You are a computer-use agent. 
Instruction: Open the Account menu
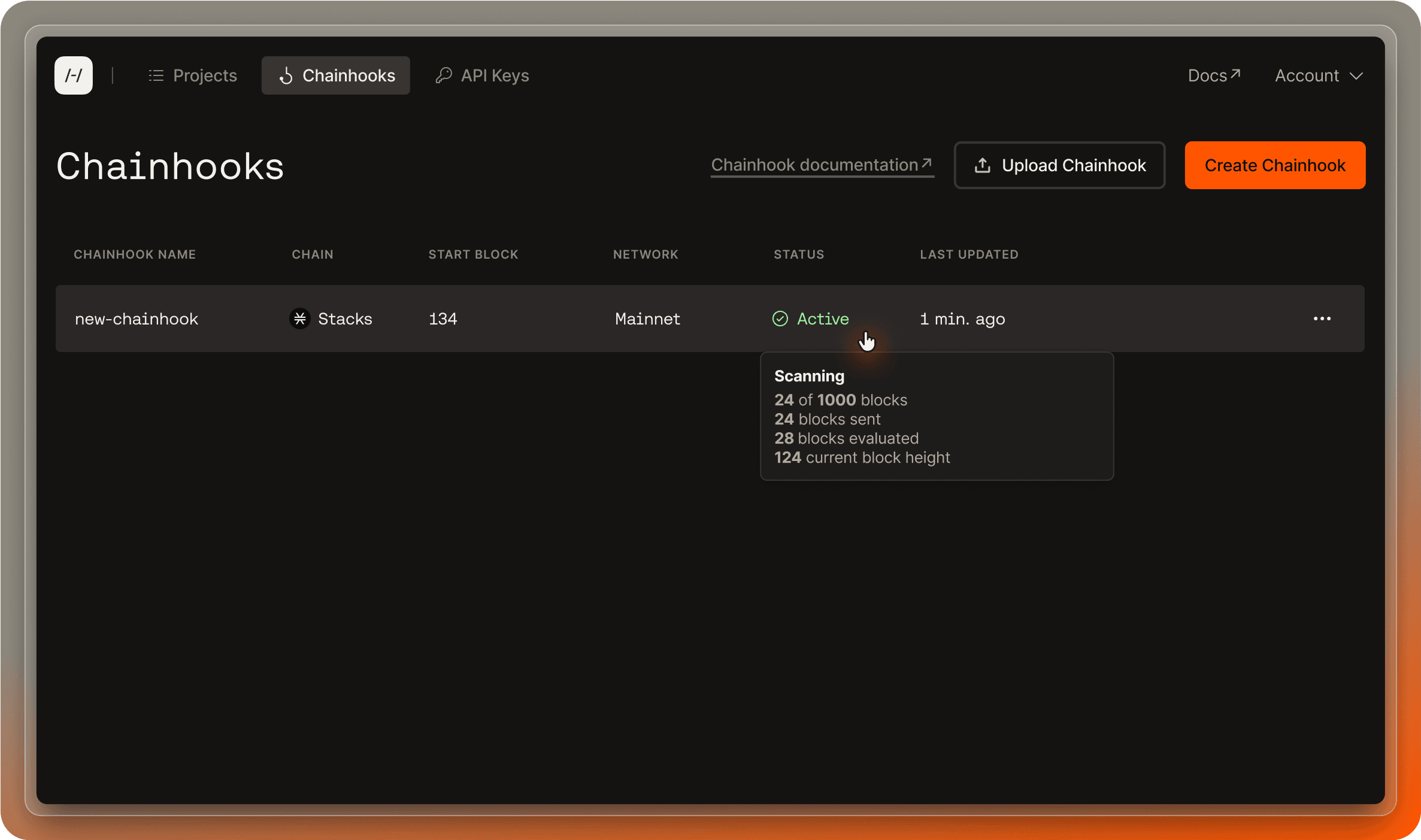(x=1307, y=76)
